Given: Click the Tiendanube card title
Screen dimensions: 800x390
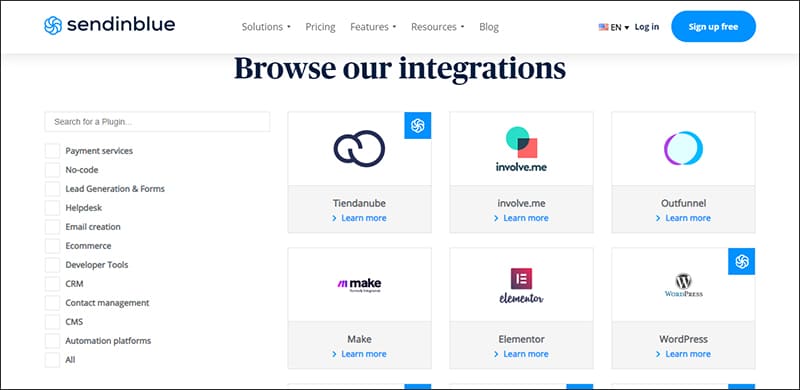Looking at the screenshot, I should pyautogui.click(x=359, y=203).
